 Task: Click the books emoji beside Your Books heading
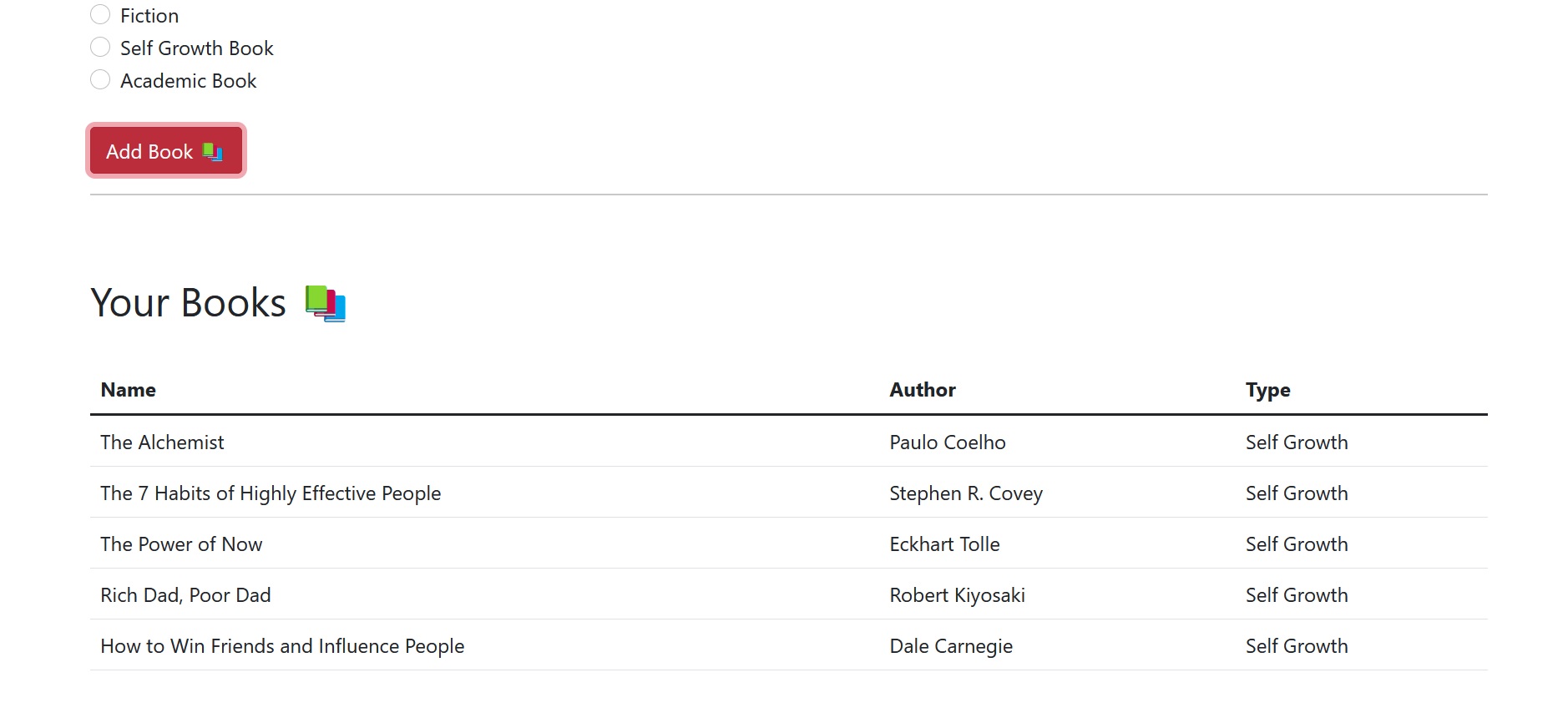(x=326, y=303)
